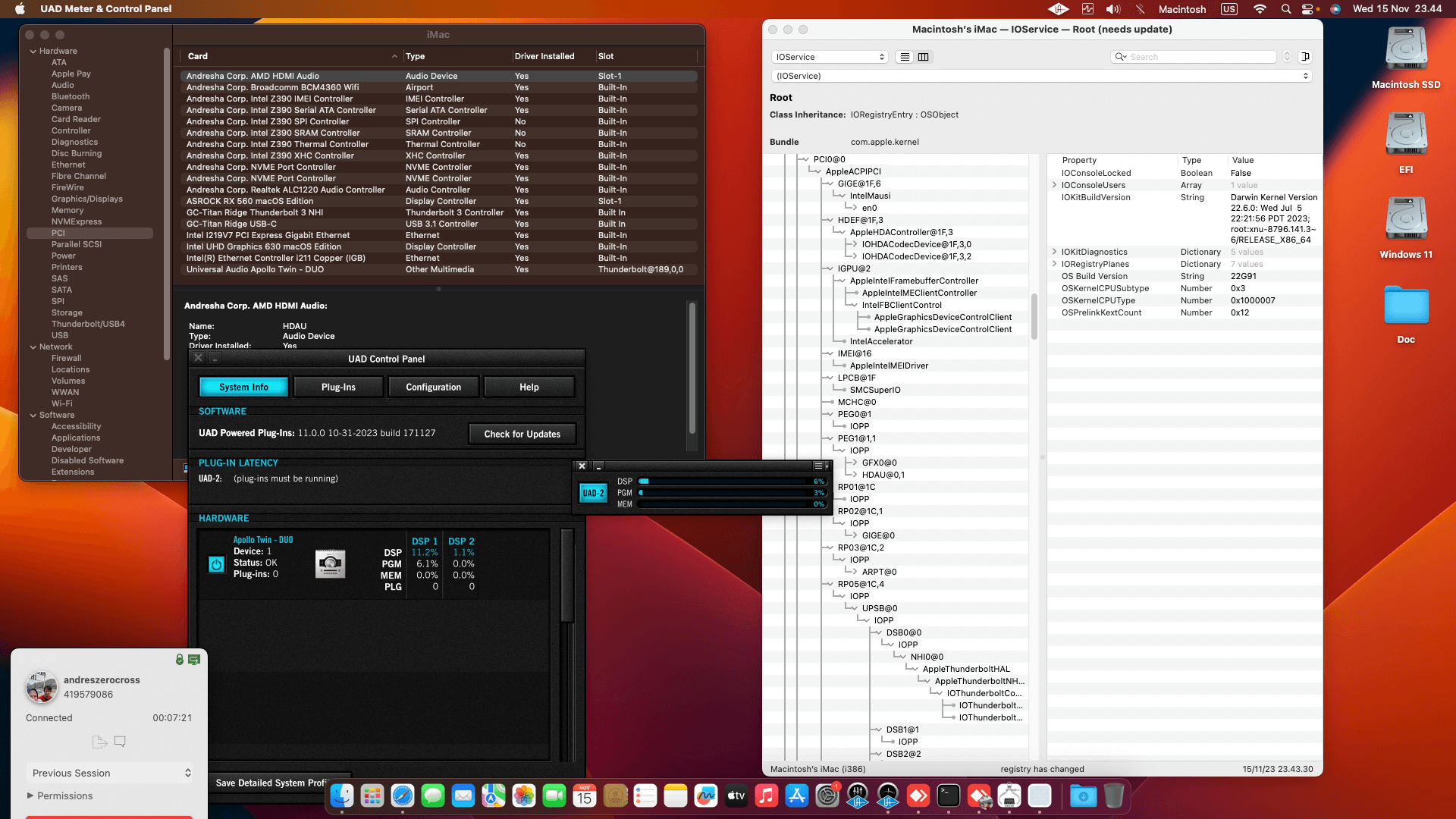Toggle the inspector pane icon in IORegistryExplorer
The image size is (1456, 819).
point(1305,57)
